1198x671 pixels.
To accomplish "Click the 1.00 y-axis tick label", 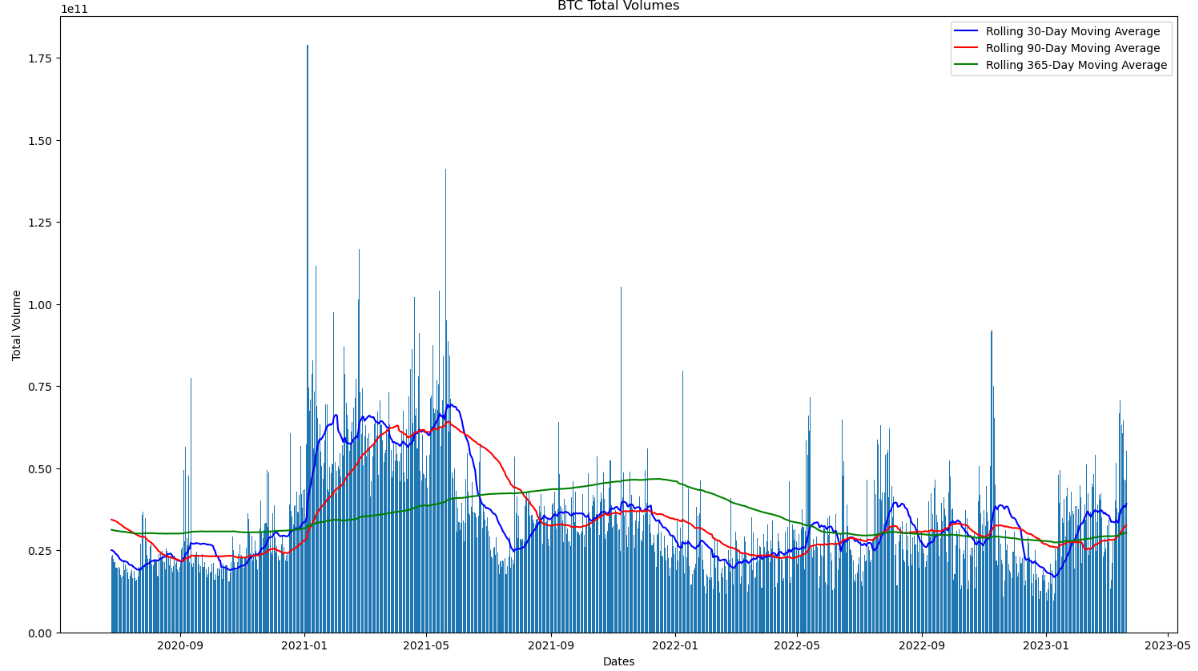I will [40, 305].
